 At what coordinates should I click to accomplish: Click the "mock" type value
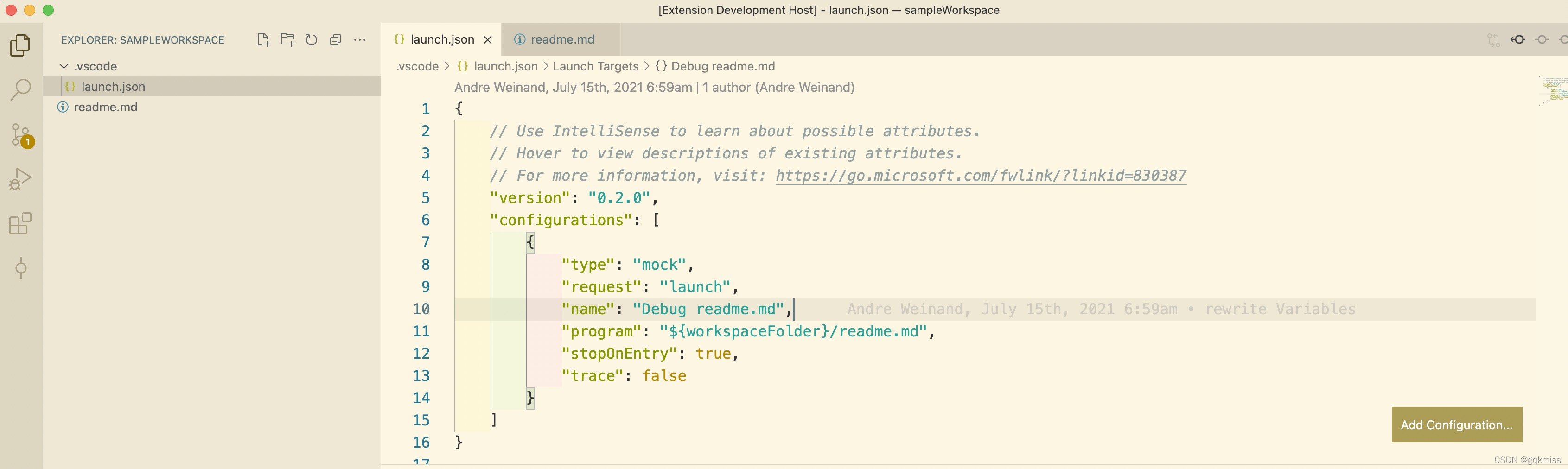[660, 265]
